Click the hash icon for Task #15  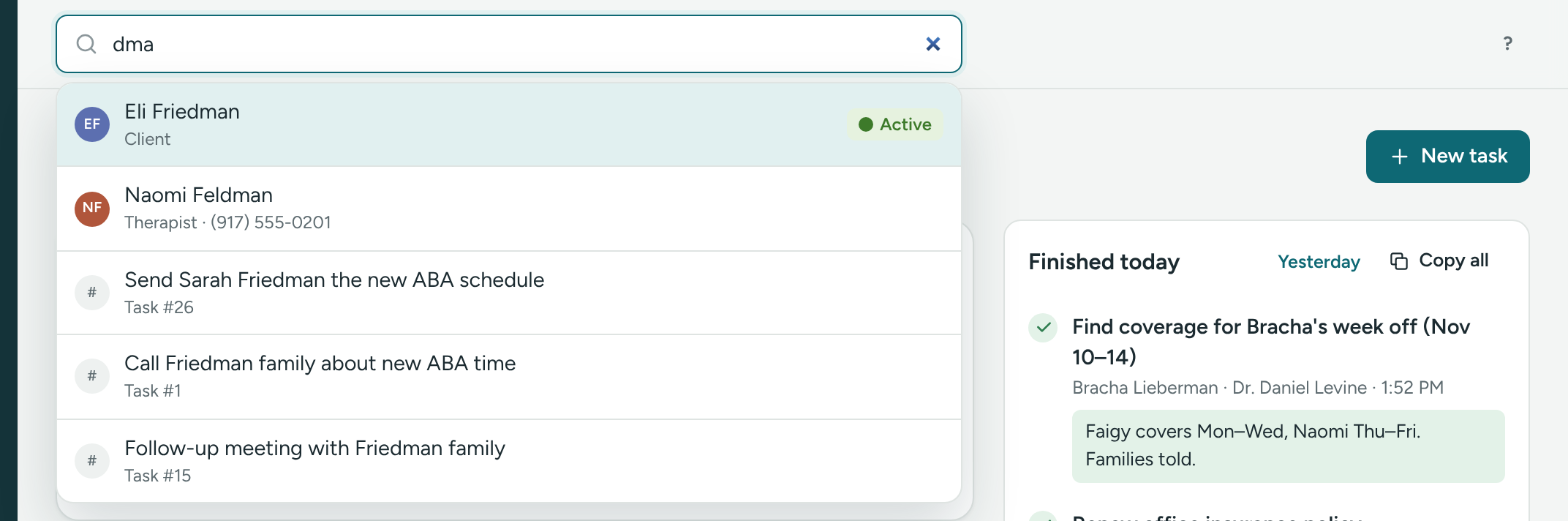92,461
